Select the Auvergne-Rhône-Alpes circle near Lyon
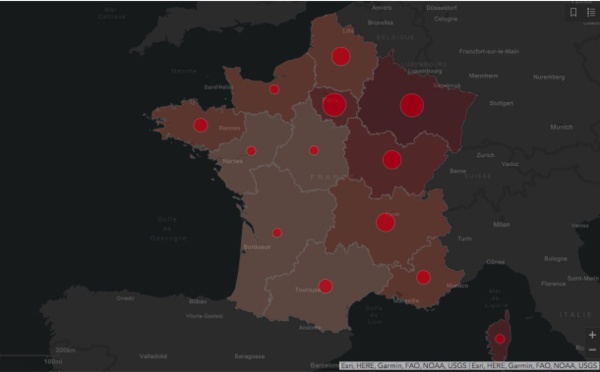 coord(385,223)
